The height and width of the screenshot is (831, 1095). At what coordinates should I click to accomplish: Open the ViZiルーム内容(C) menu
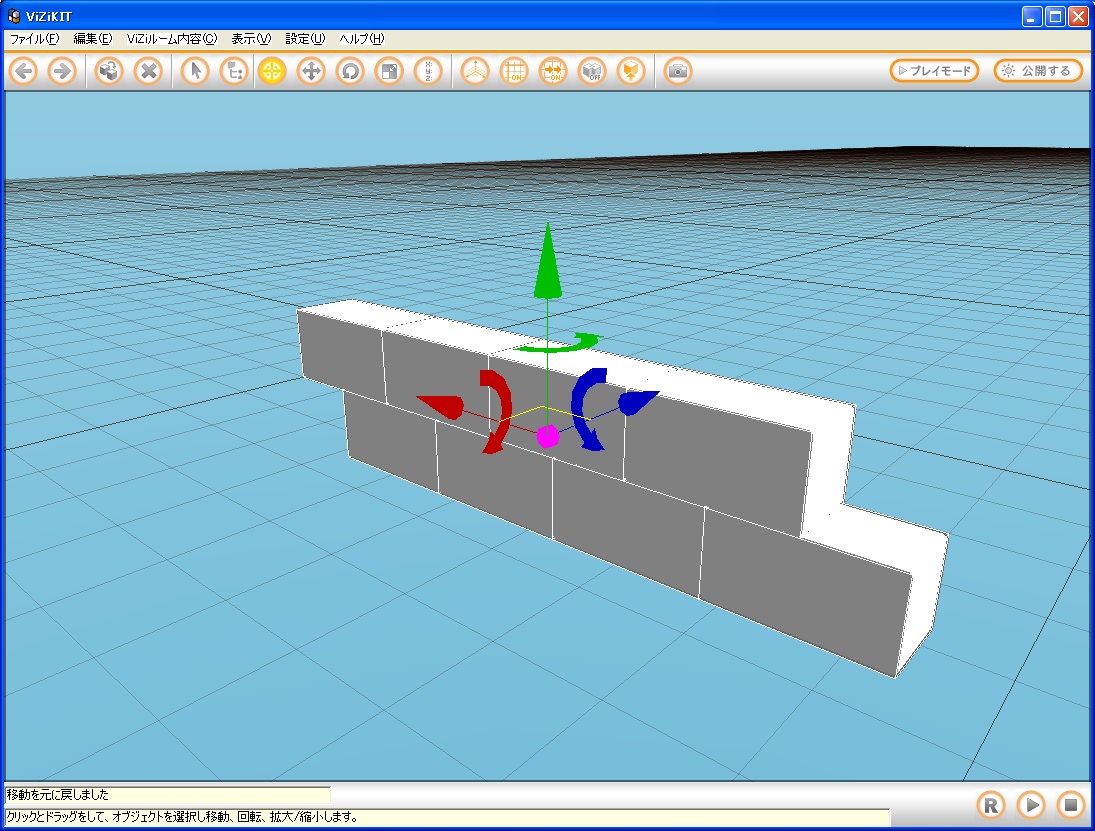[x=172, y=39]
